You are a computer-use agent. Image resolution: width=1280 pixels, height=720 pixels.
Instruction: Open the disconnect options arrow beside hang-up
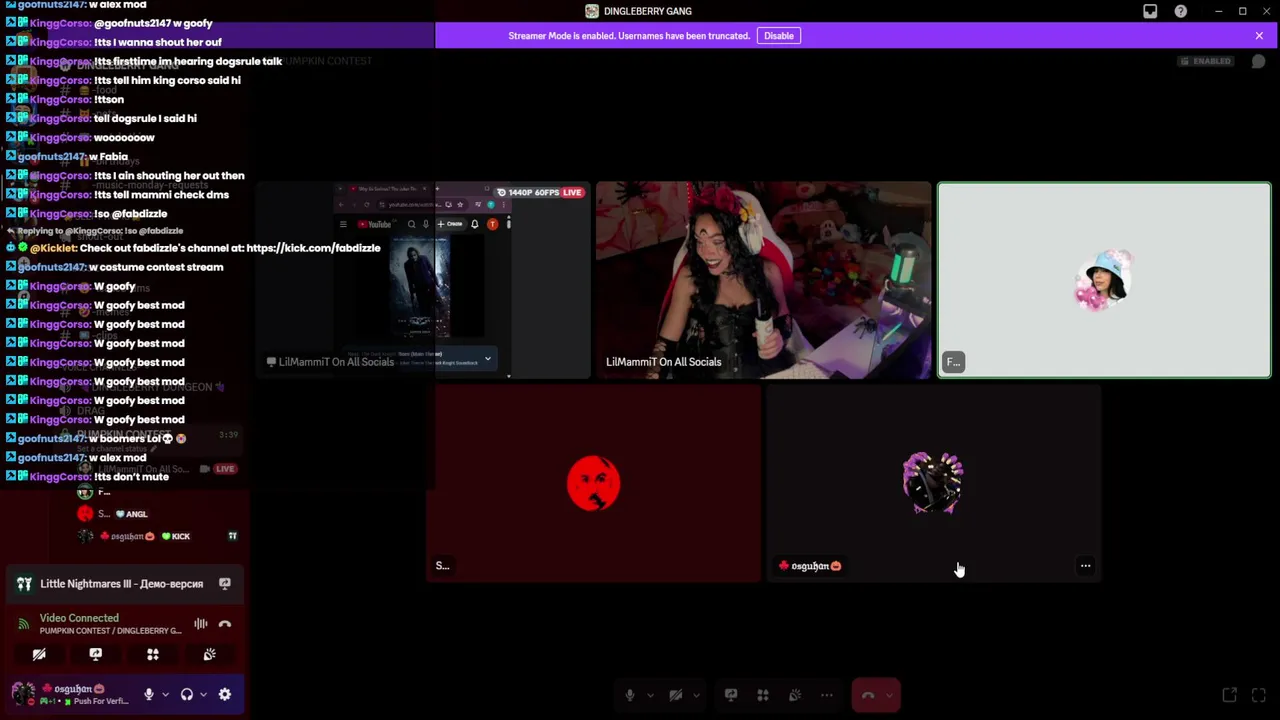pyautogui.click(x=891, y=695)
